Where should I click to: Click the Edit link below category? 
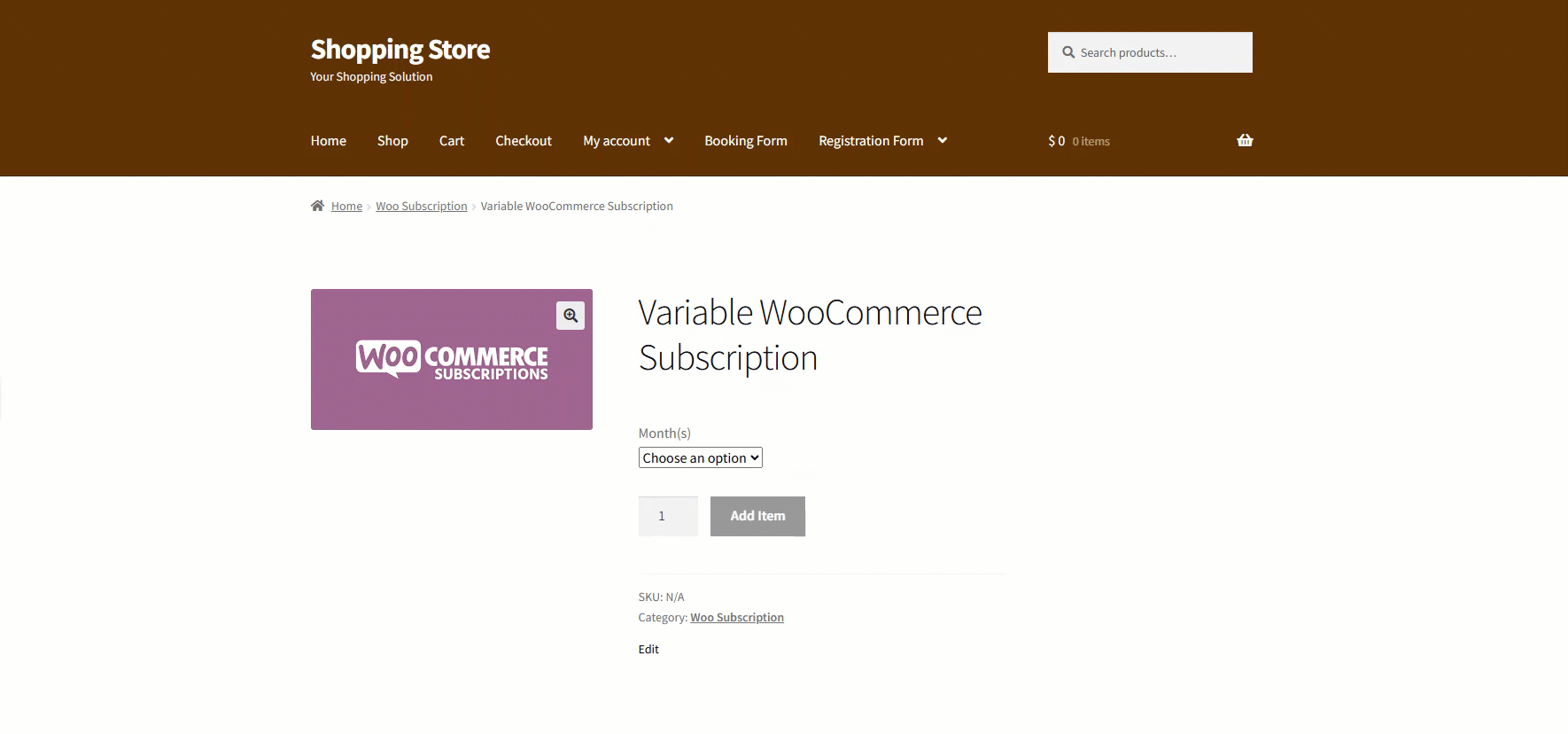[x=648, y=649]
